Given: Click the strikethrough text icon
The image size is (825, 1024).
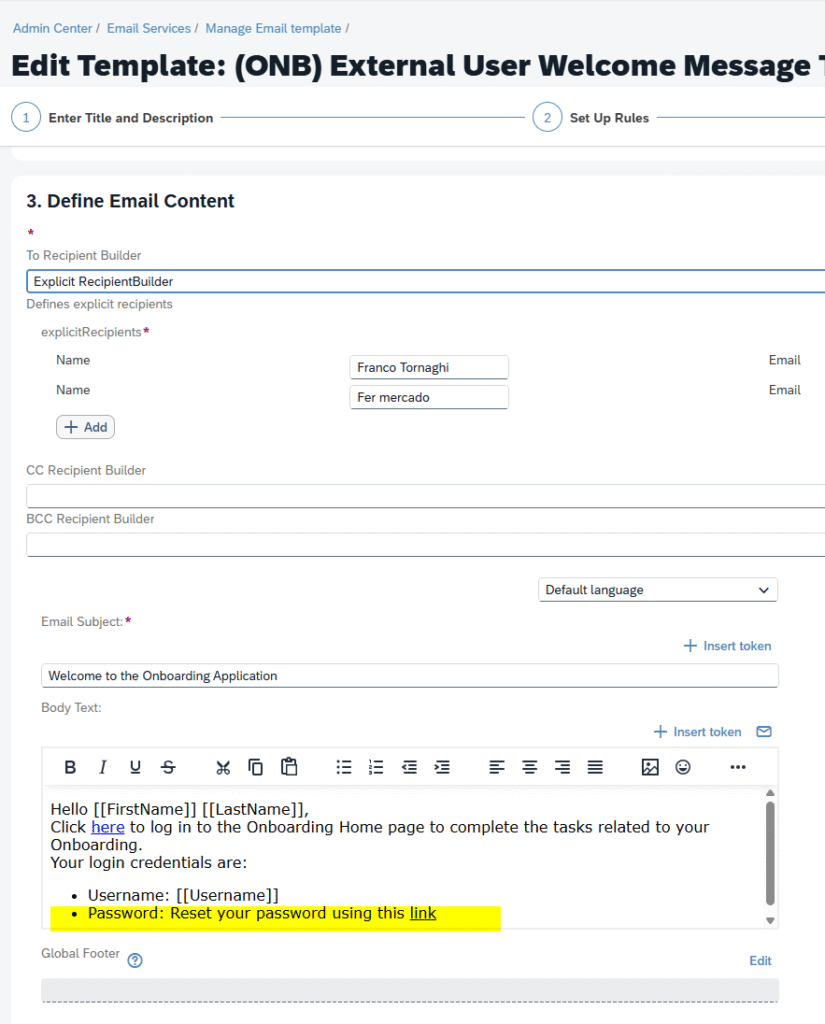Looking at the screenshot, I should coord(168,767).
